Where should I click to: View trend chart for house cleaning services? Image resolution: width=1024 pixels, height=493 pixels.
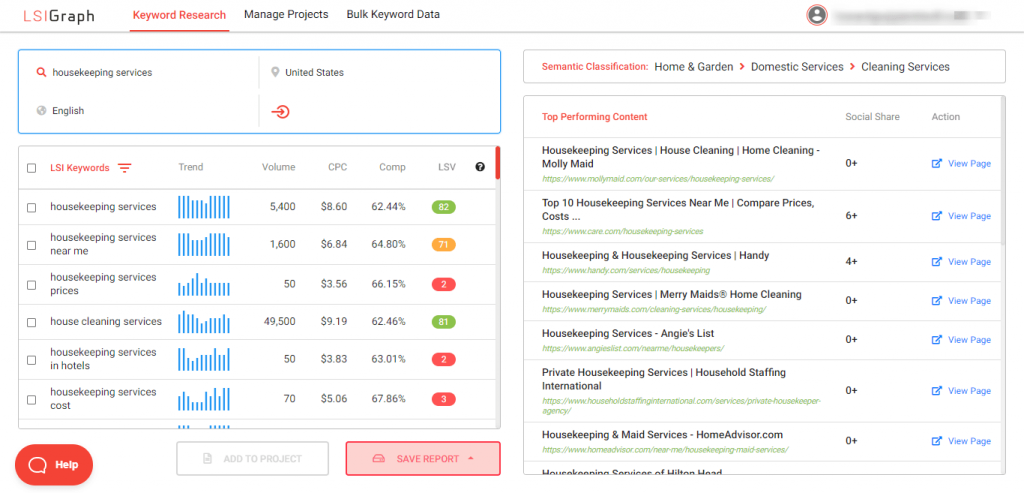(204, 322)
